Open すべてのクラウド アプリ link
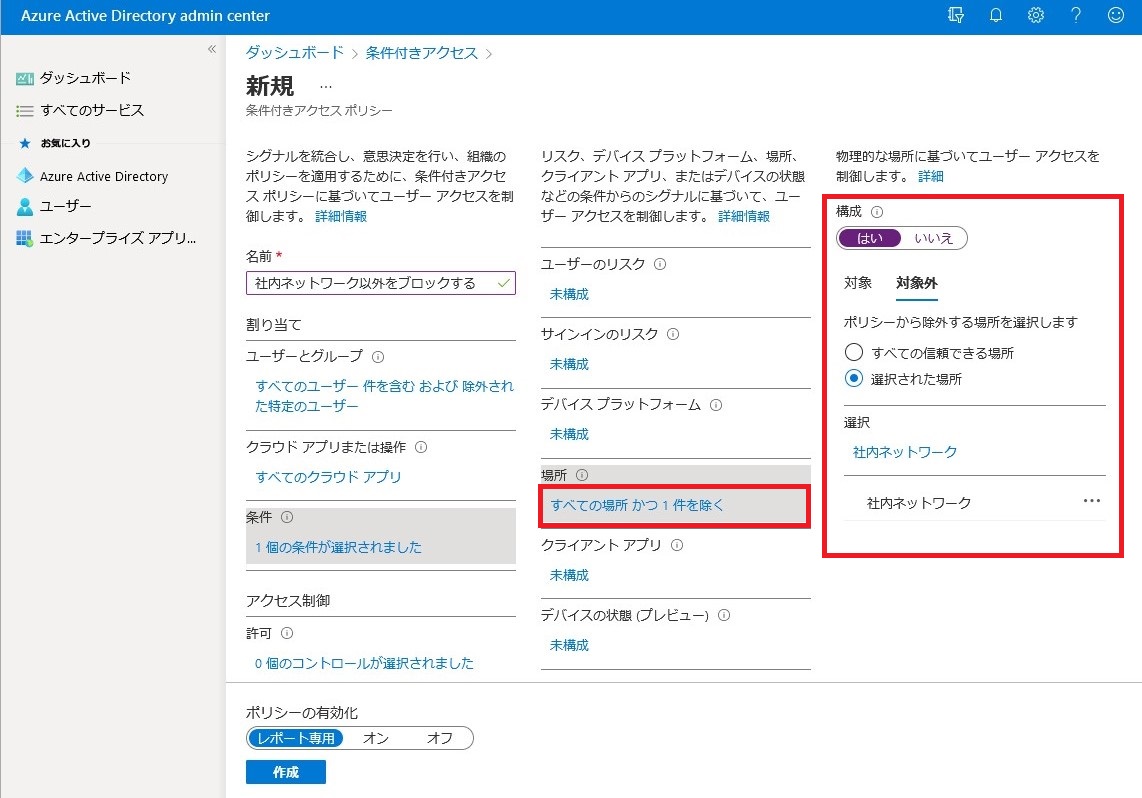This screenshot has height=798, width=1142. pos(328,477)
